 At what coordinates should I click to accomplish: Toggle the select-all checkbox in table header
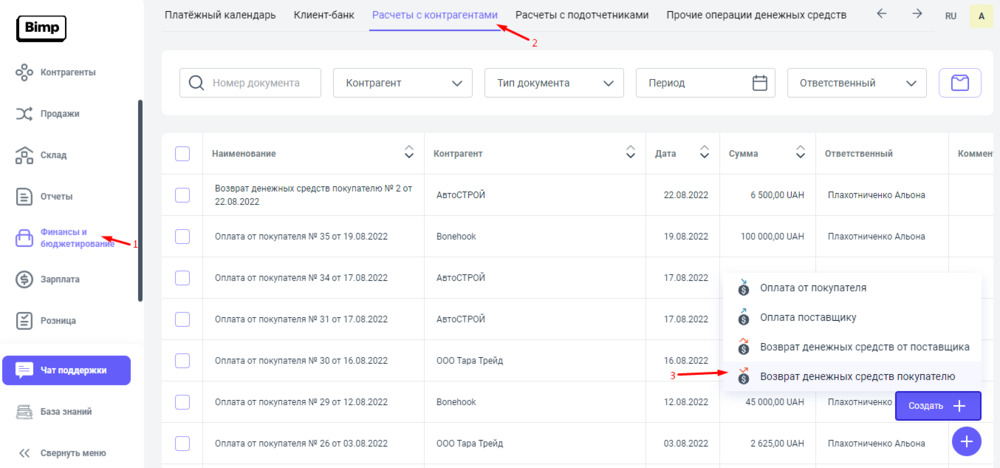182,154
